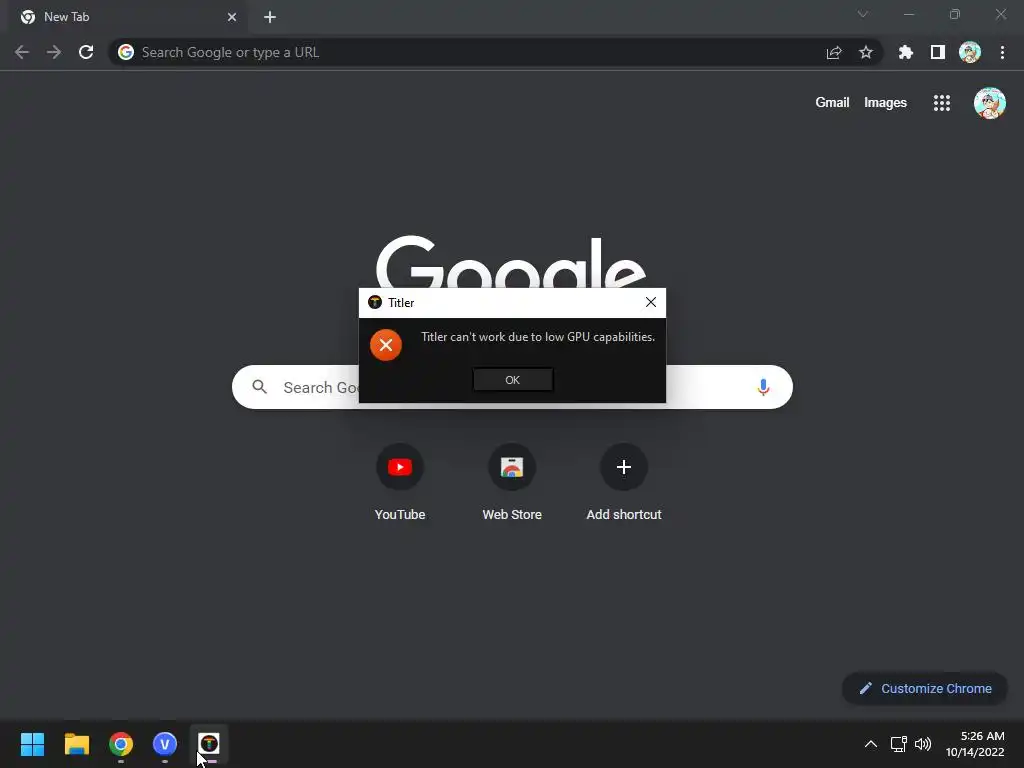Open the Extensions puzzle icon
Viewport: 1024px width, 768px height.
coord(906,52)
